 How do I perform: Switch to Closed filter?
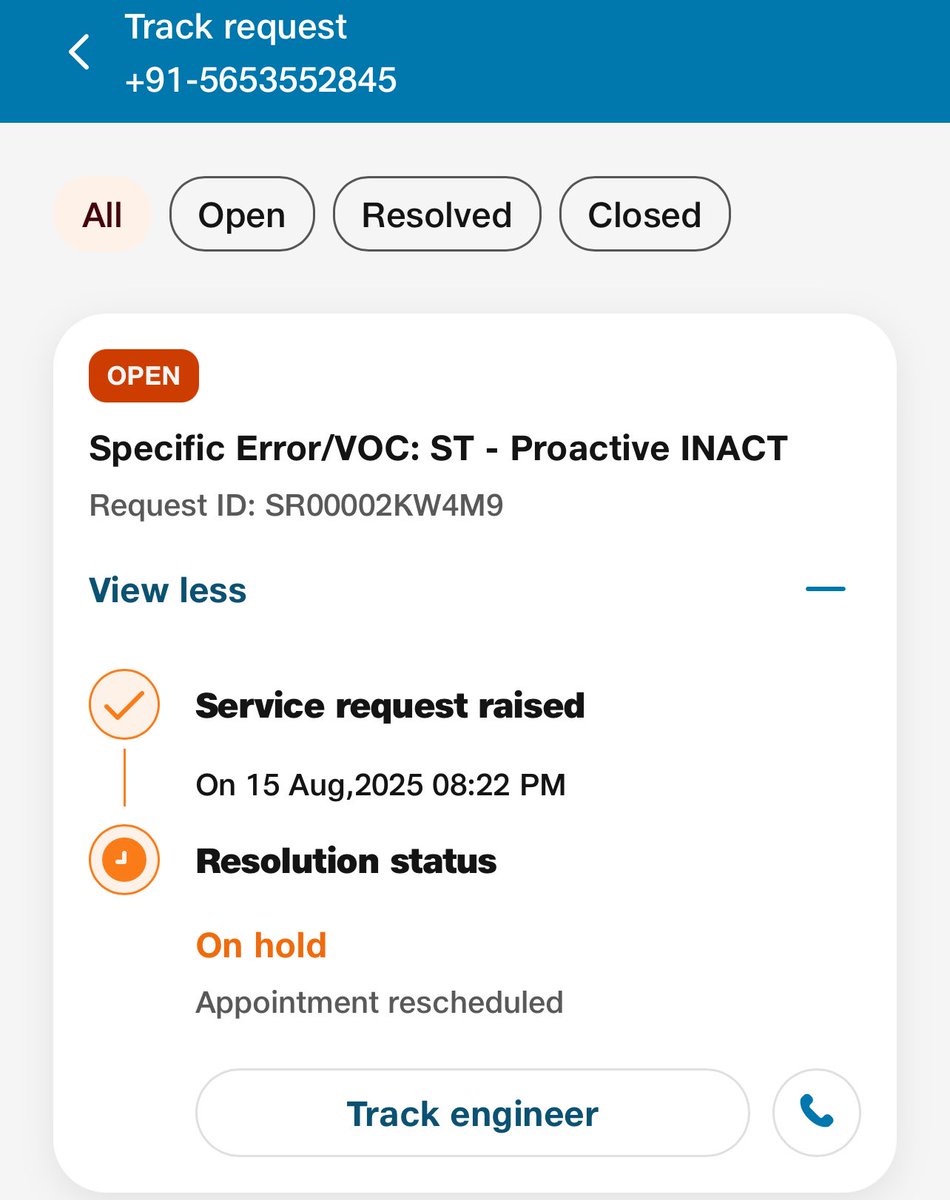tap(644, 215)
